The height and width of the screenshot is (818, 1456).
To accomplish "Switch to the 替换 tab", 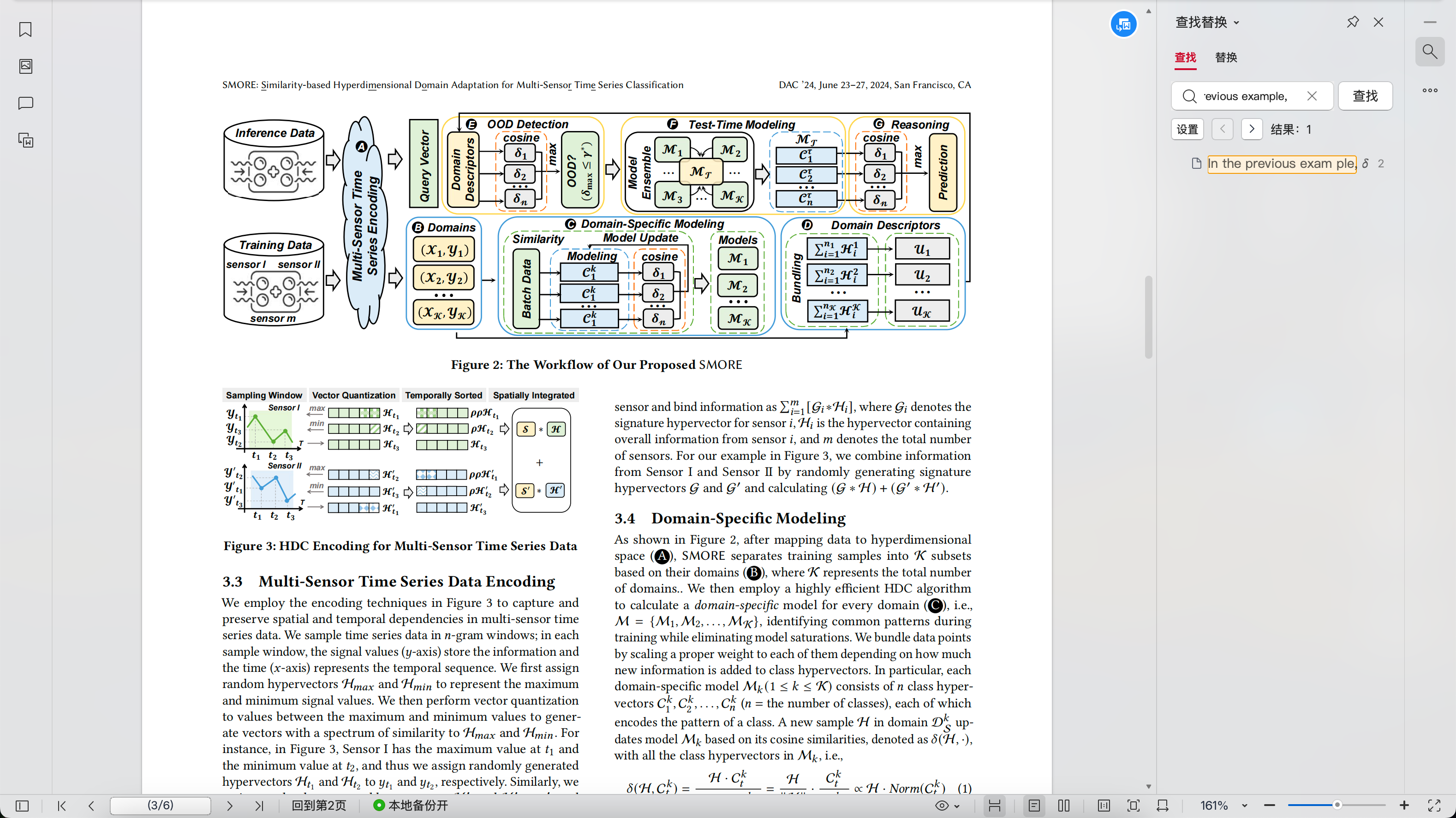I will coord(1226,58).
